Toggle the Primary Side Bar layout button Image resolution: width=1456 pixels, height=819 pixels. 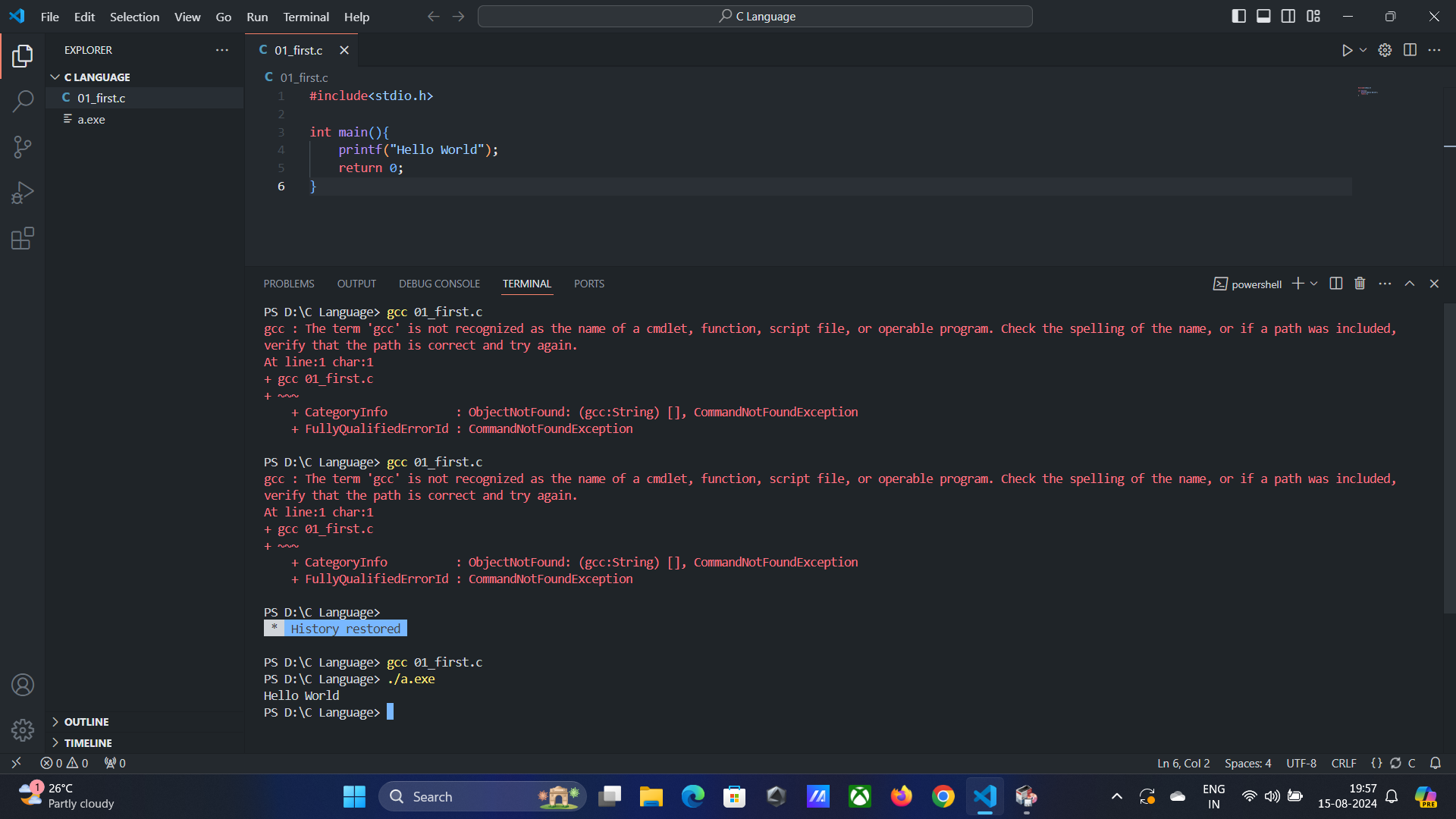click(1239, 16)
